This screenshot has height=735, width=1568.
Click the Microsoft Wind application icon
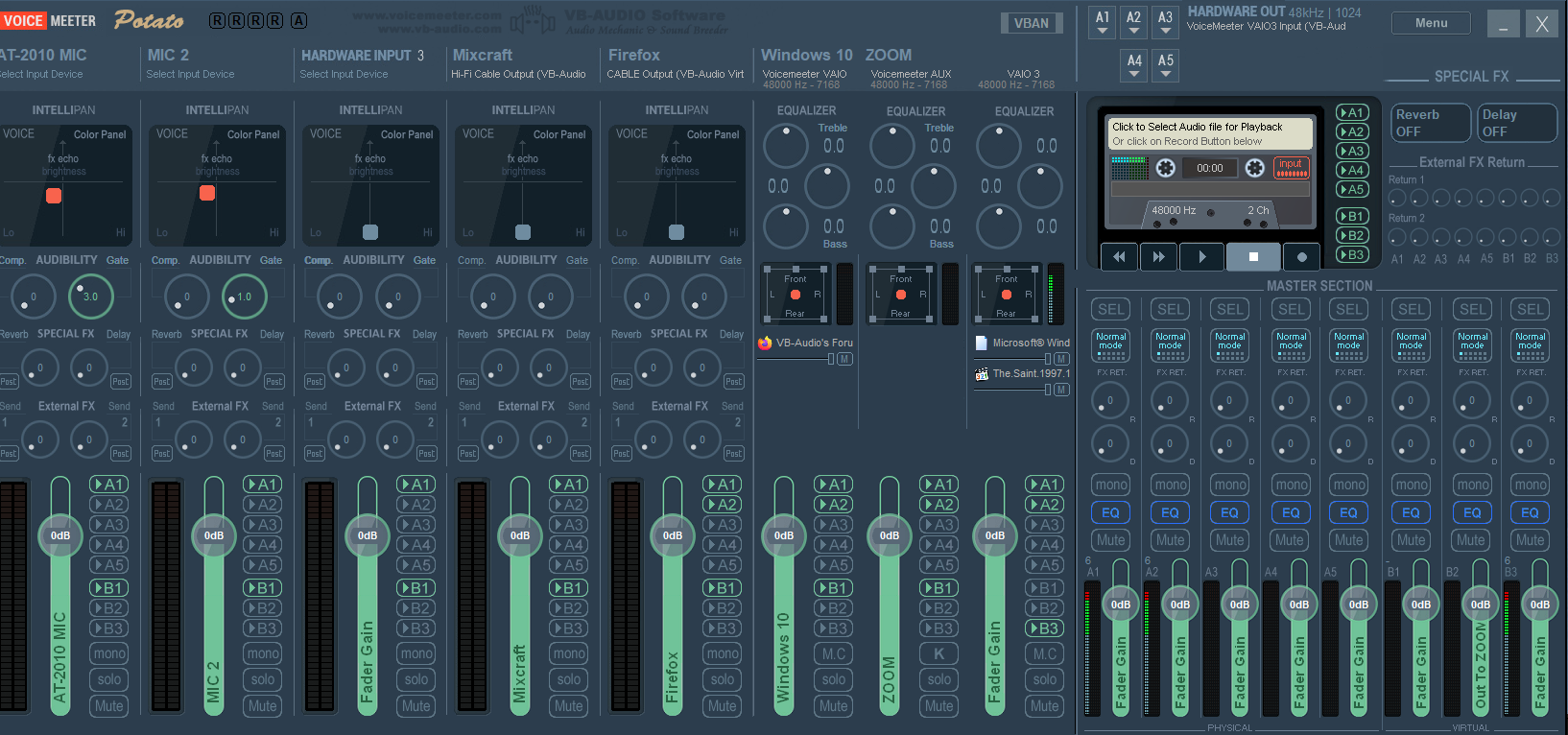982,343
